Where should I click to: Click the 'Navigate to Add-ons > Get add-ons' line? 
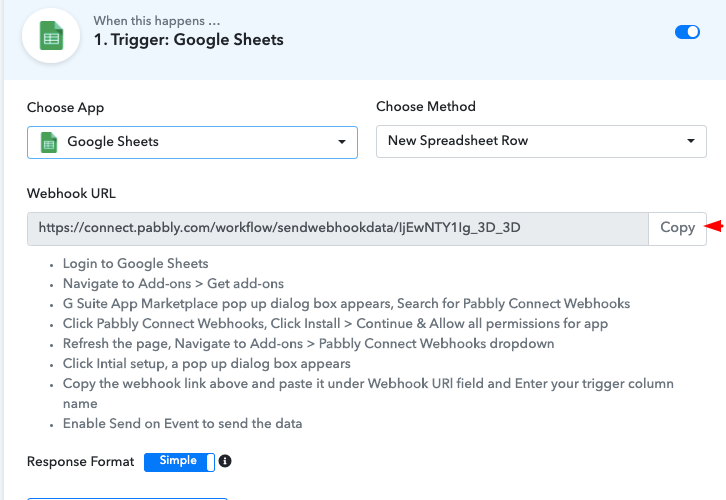173,283
